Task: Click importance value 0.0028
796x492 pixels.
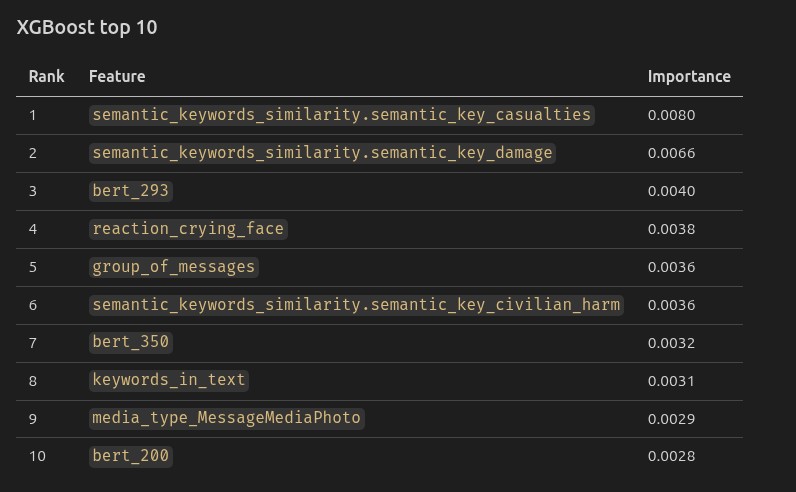Action: pos(671,456)
